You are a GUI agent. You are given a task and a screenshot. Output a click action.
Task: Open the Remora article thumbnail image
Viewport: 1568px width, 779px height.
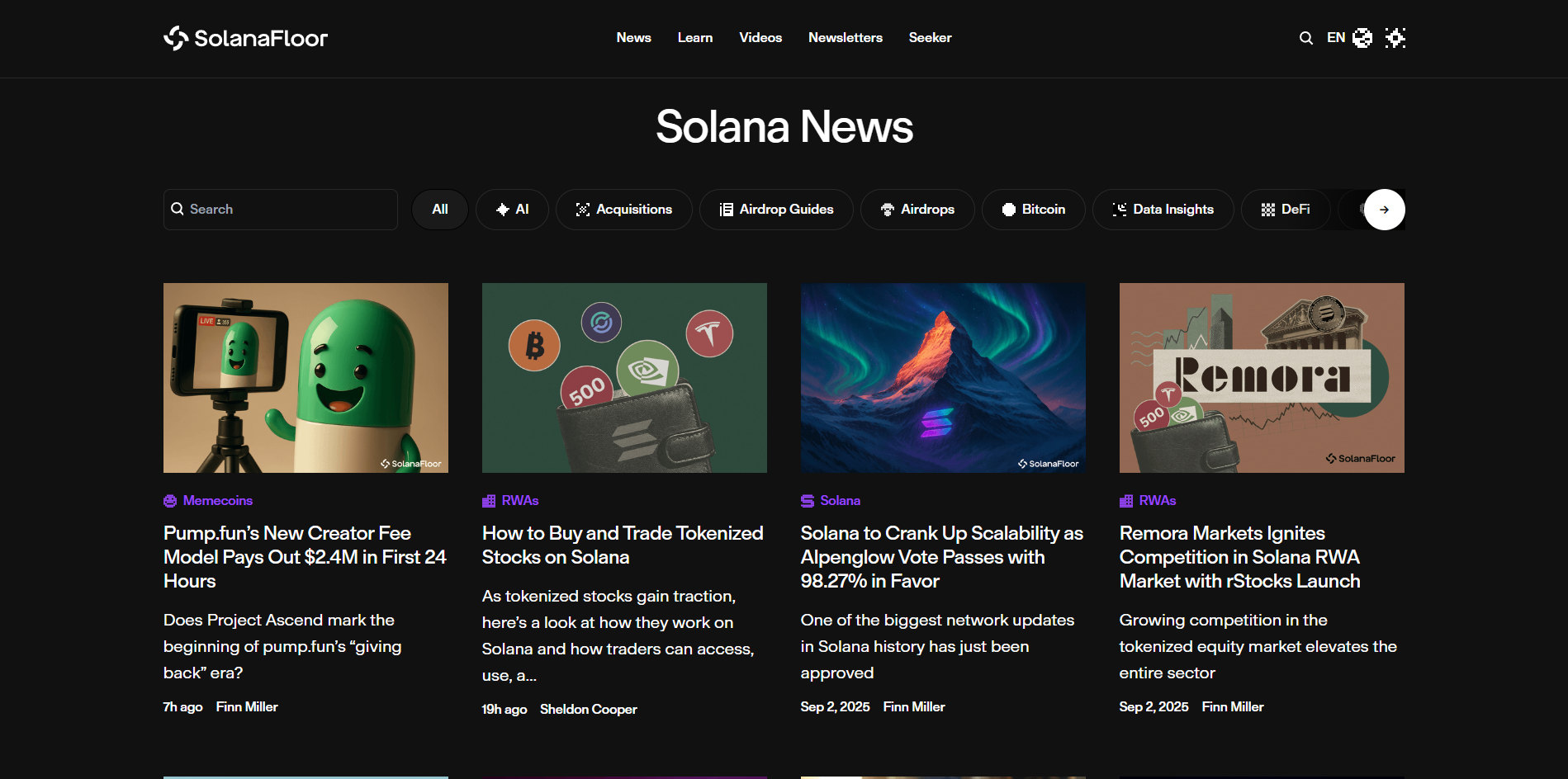pyautogui.click(x=1261, y=378)
